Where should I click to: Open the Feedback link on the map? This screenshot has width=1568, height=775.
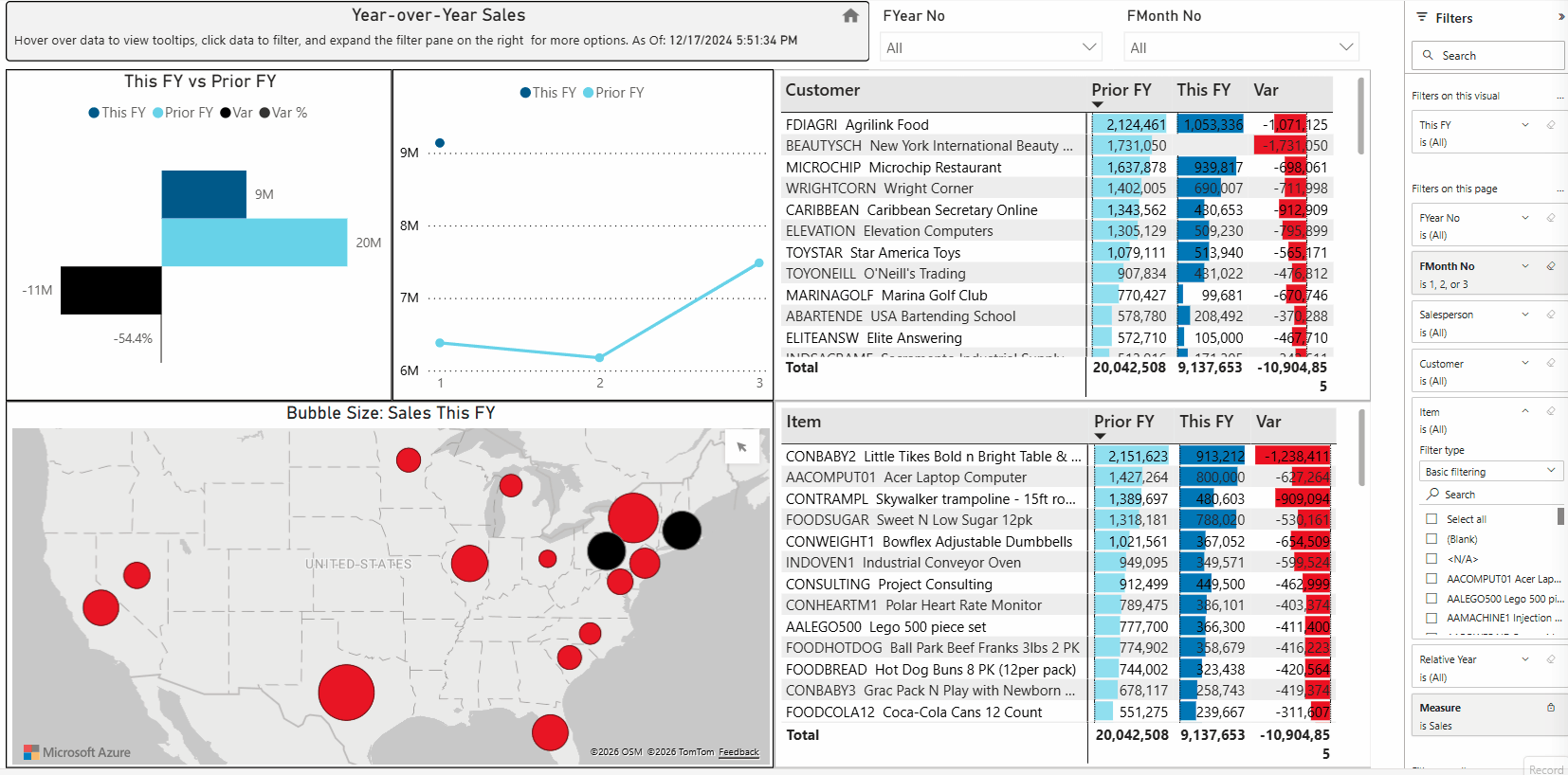tap(738, 752)
